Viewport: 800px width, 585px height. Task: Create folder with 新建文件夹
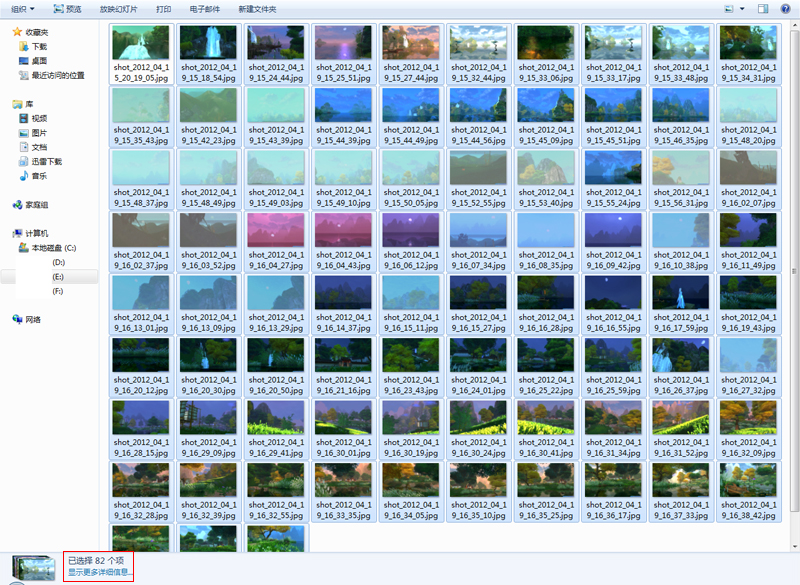click(257, 9)
